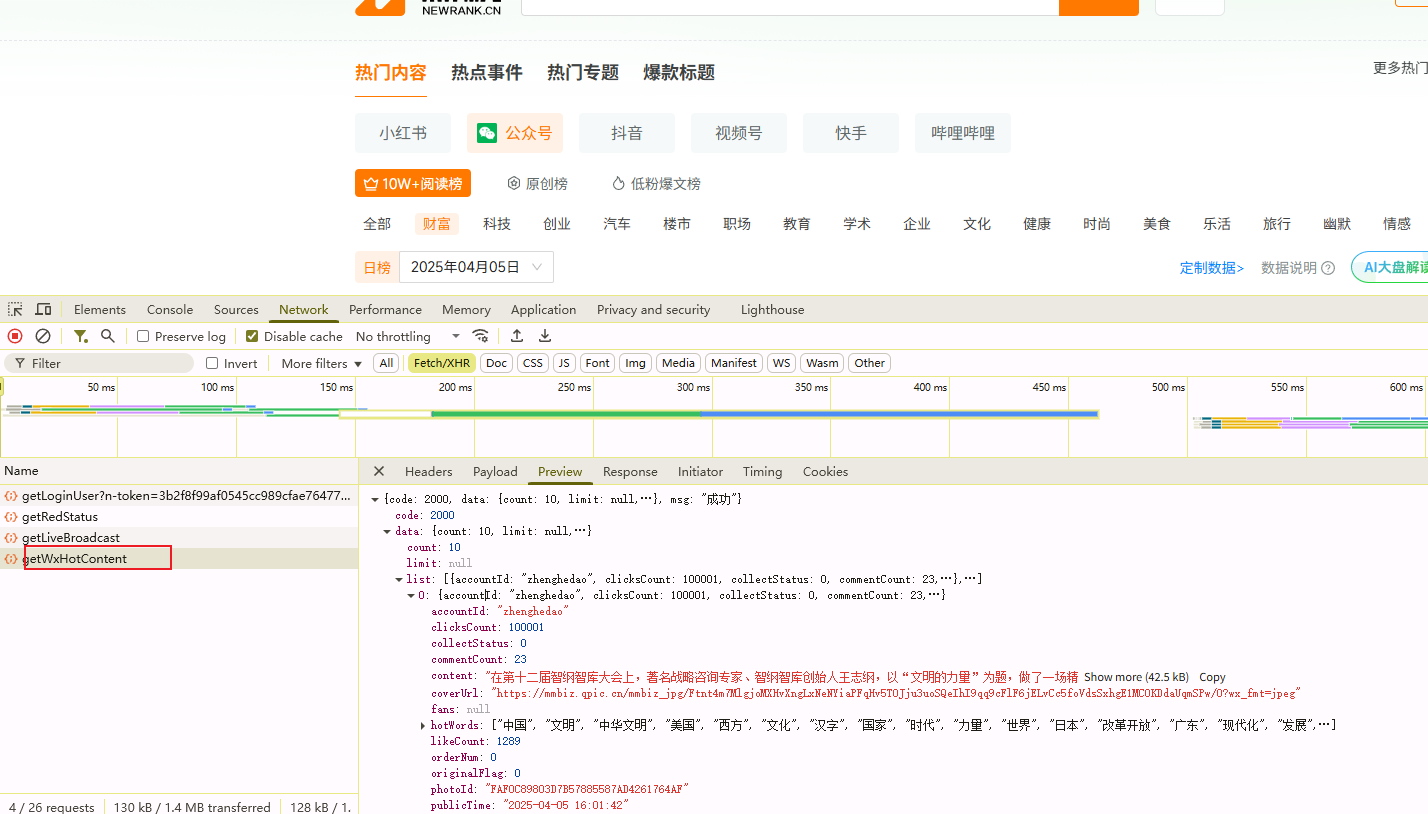Toggle the Fetch/XHR filter

tap(441, 363)
